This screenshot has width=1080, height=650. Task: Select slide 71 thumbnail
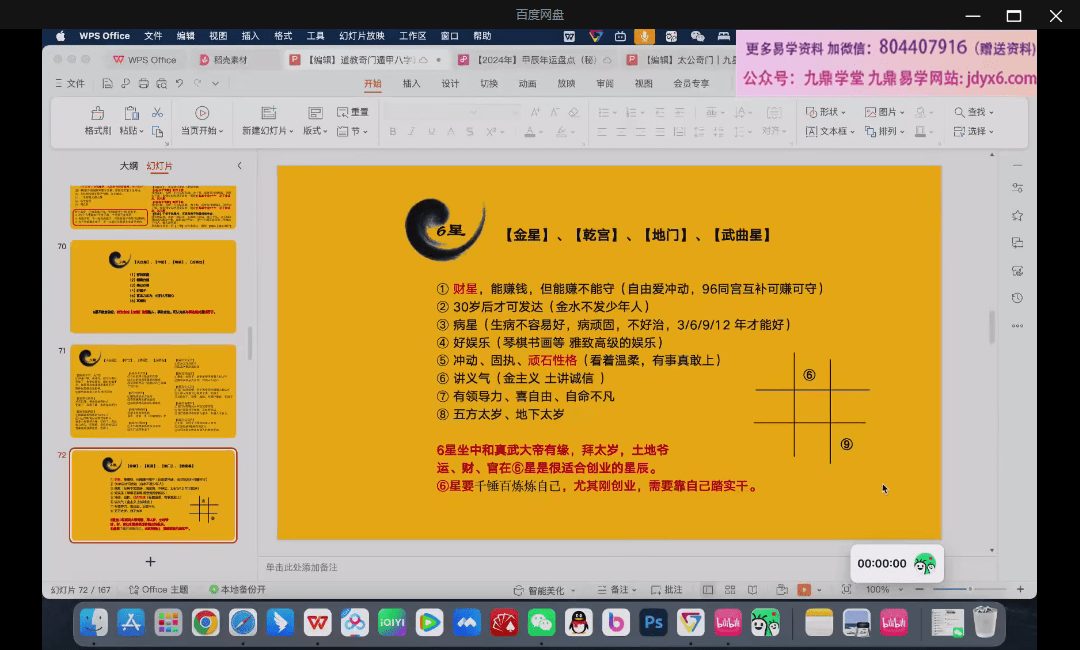153,391
